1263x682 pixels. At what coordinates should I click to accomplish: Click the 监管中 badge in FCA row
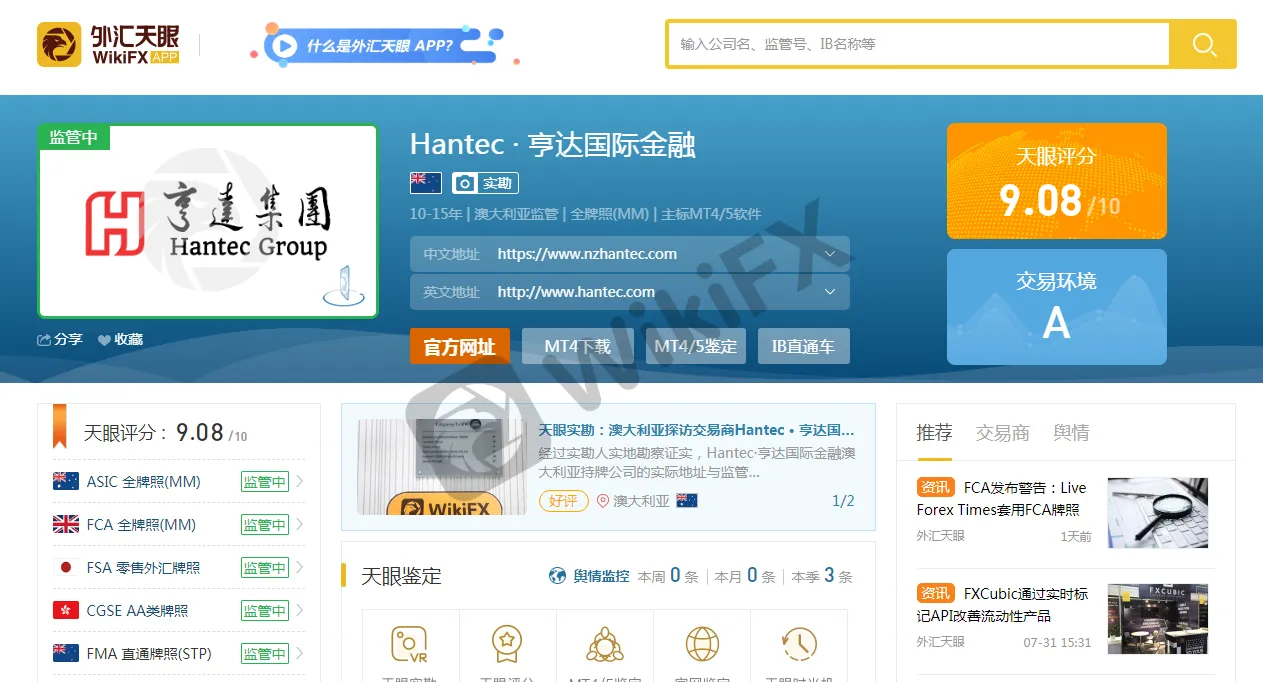(x=264, y=525)
